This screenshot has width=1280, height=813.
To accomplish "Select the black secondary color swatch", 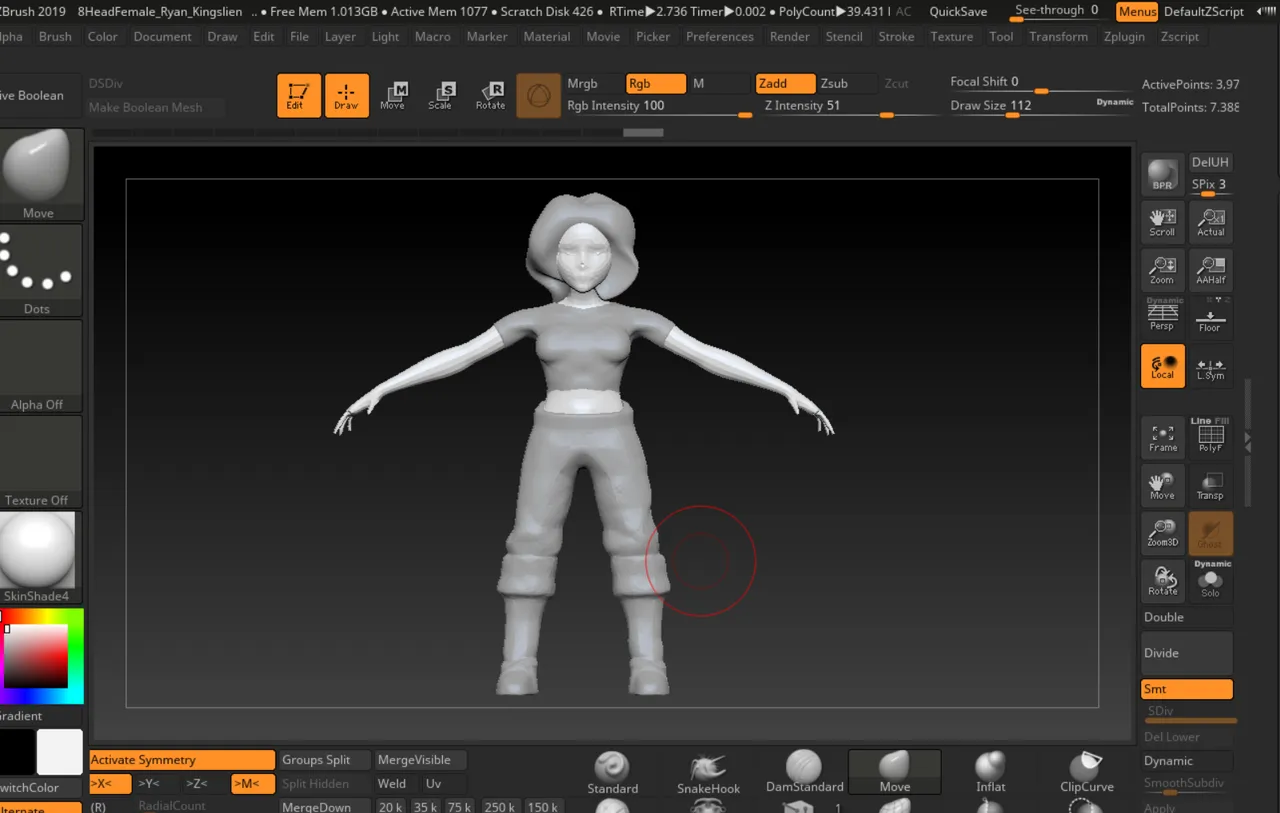I will (17, 751).
